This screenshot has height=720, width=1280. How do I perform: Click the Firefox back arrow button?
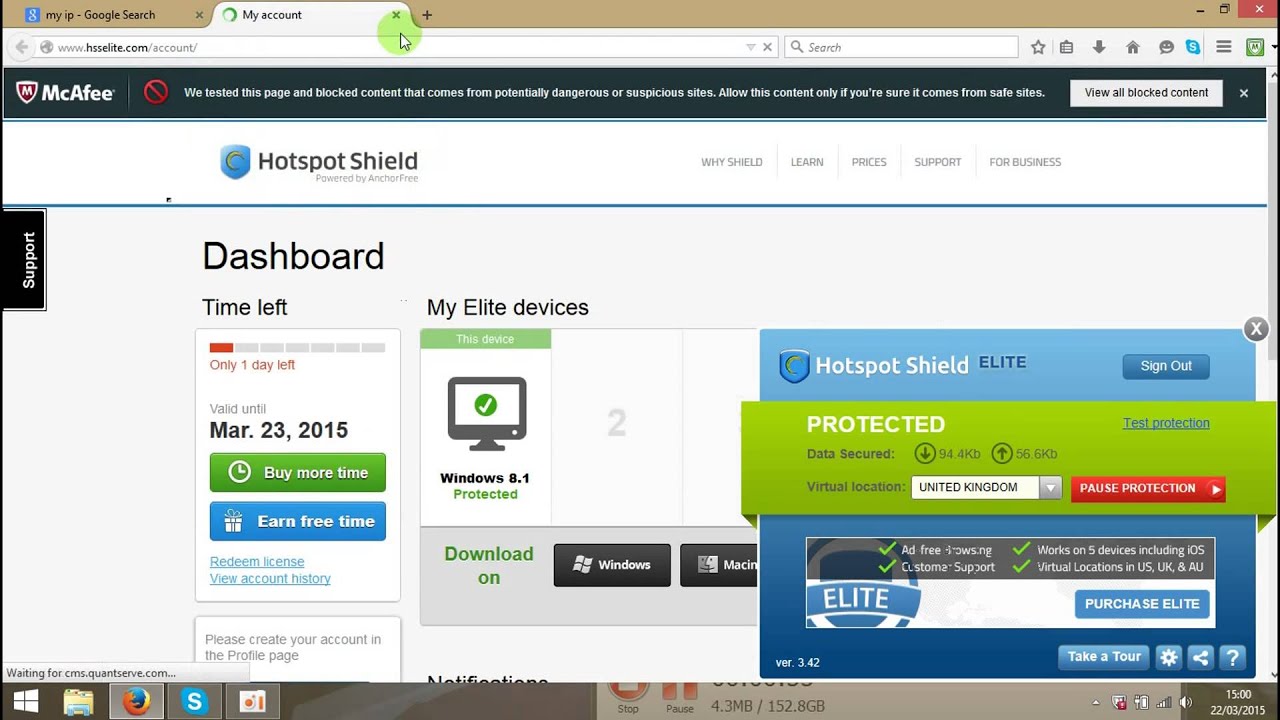(x=21, y=47)
